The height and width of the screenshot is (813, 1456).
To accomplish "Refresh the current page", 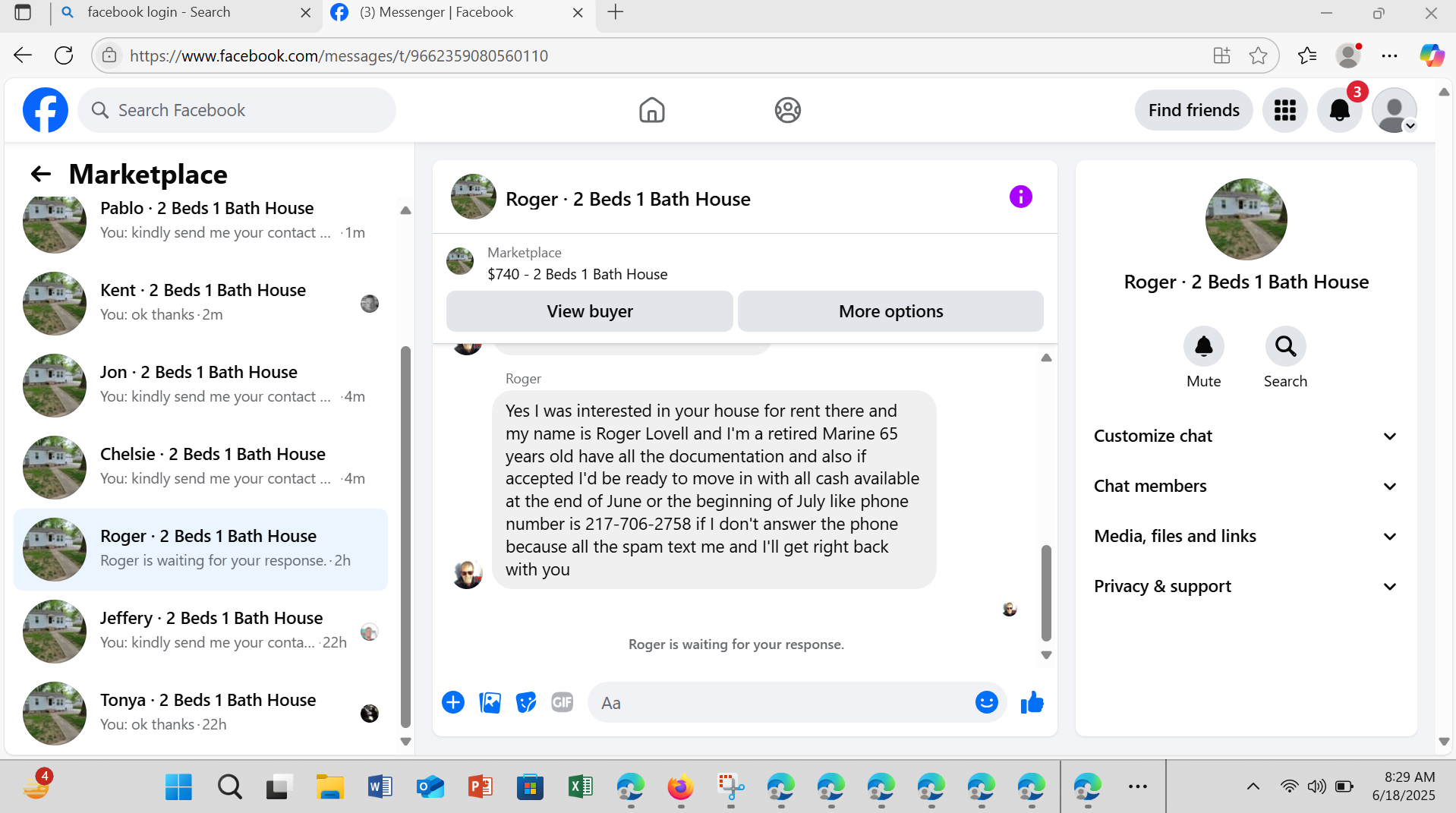I will click(x=64, y=55).
